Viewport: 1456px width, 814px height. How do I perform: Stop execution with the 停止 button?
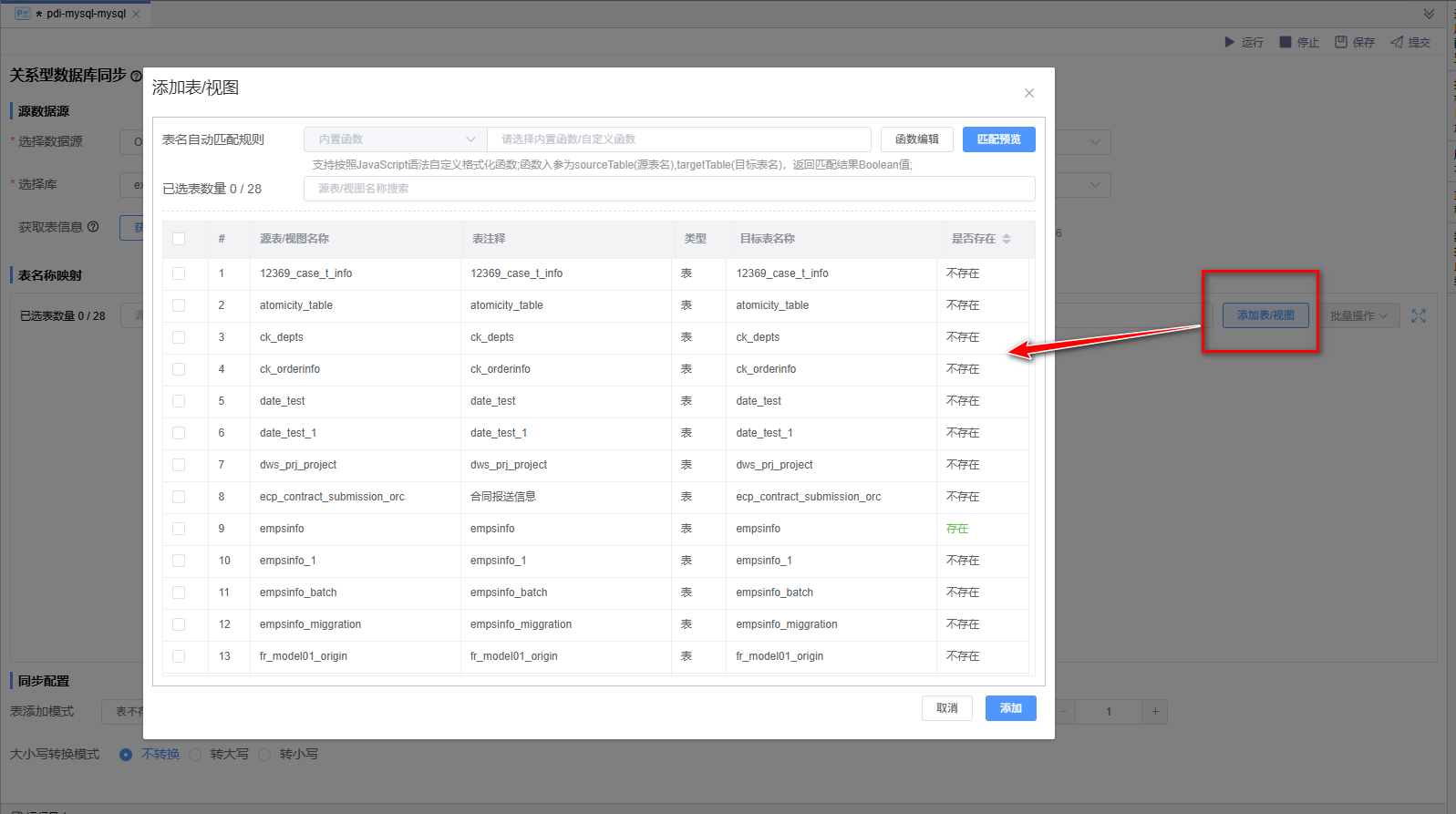(x=1299, y=42)
